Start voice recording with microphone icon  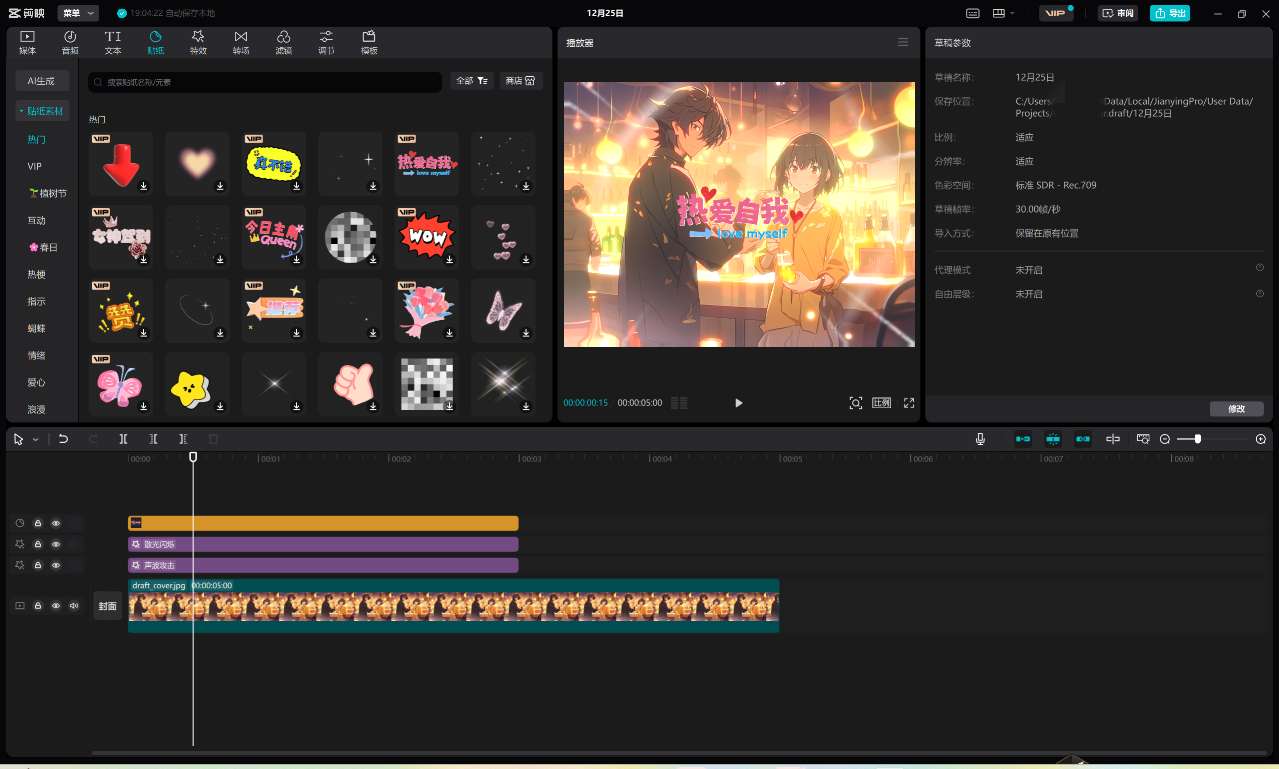(981, 439)
